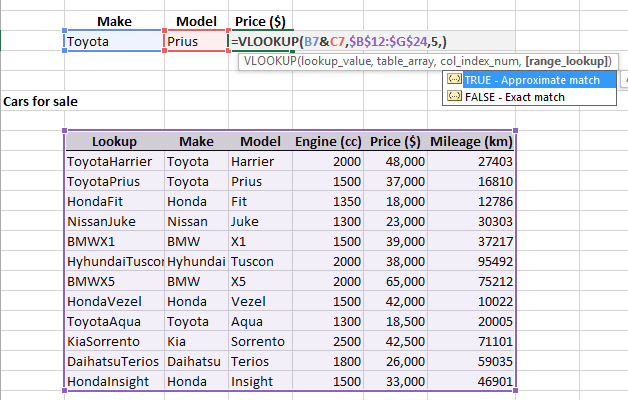Click the Cars for sale heading cell

coord(40,101)
